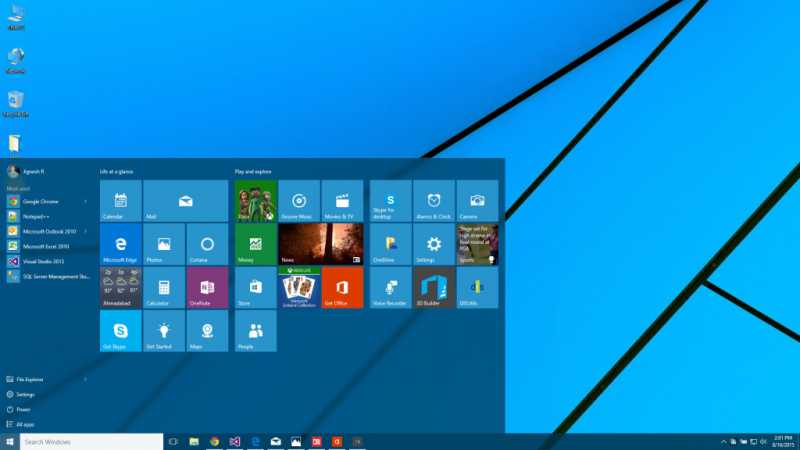Open the OneDrive tile
Image resolution: width=800 pixels, height=450 pixels.
coord(390,244)
